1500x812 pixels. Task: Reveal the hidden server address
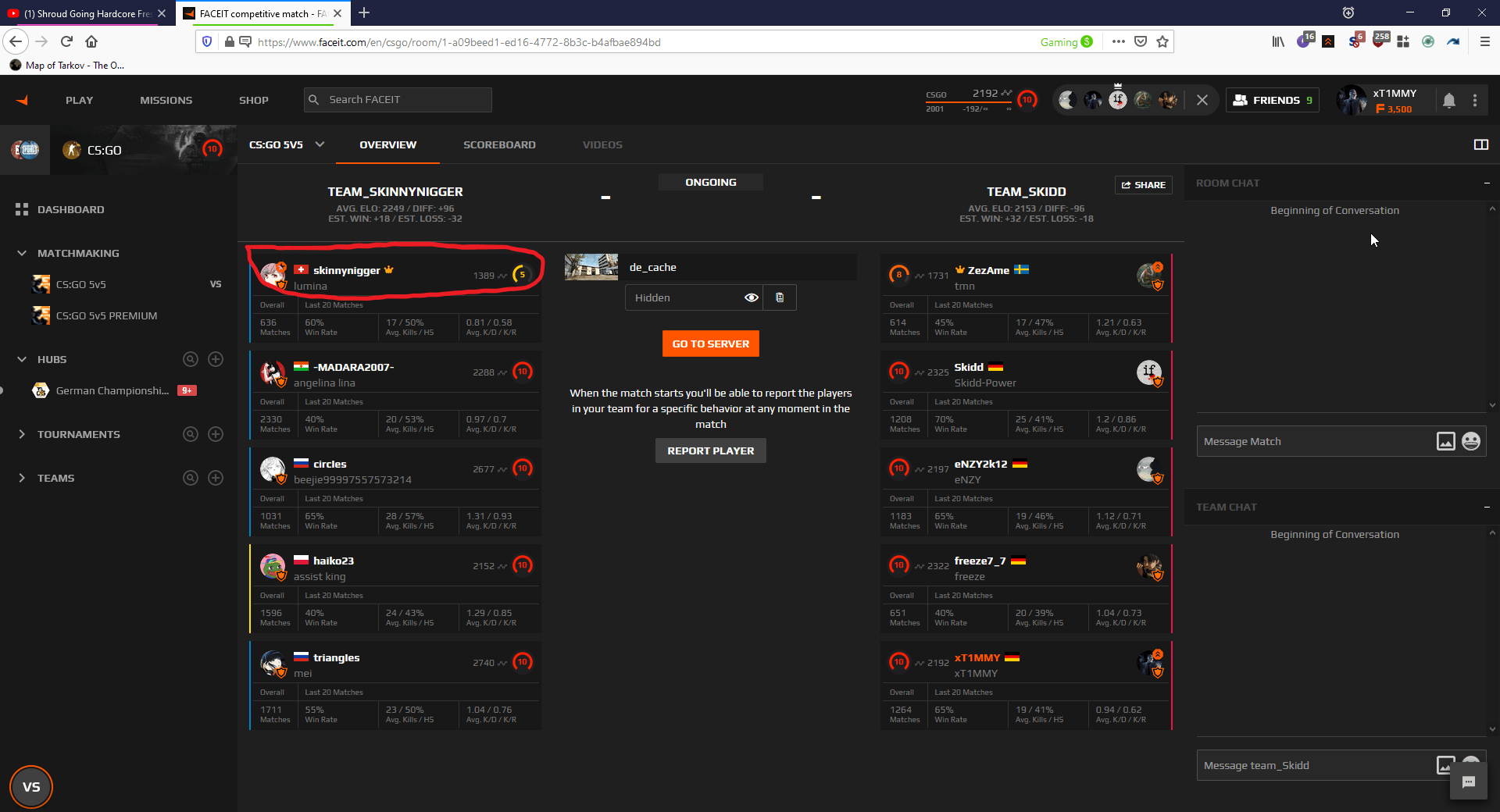tap(751, 297)
